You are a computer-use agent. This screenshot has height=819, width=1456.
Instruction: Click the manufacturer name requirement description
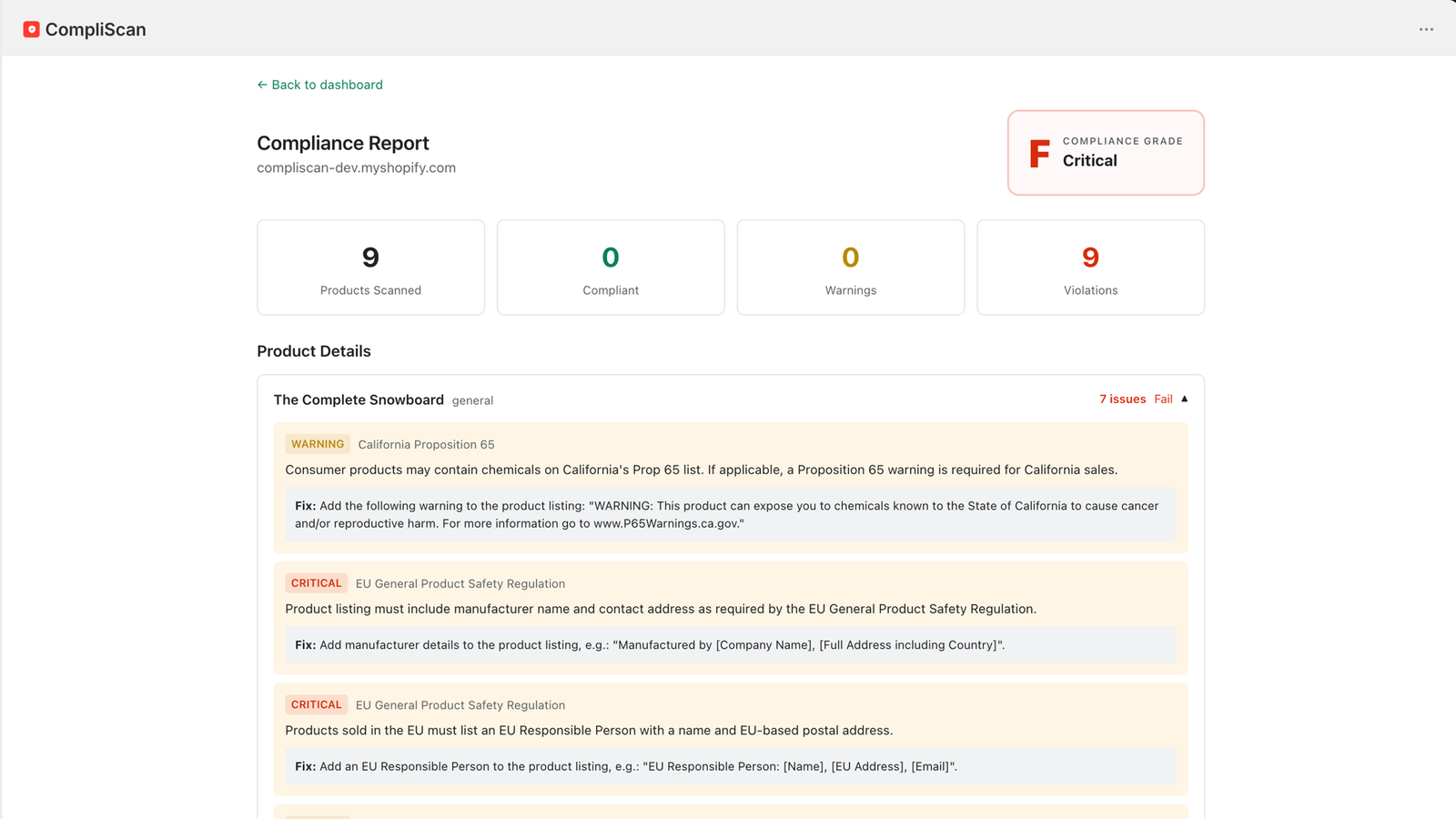(661, 609)
